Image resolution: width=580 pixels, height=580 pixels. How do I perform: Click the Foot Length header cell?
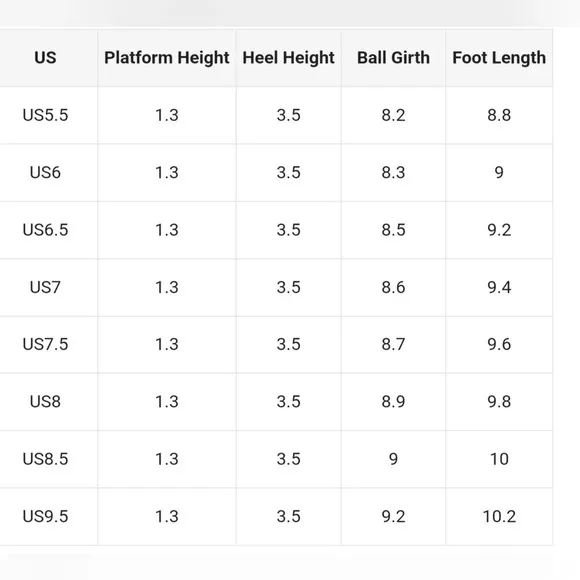pyautogui.click(x=499, y=58)
